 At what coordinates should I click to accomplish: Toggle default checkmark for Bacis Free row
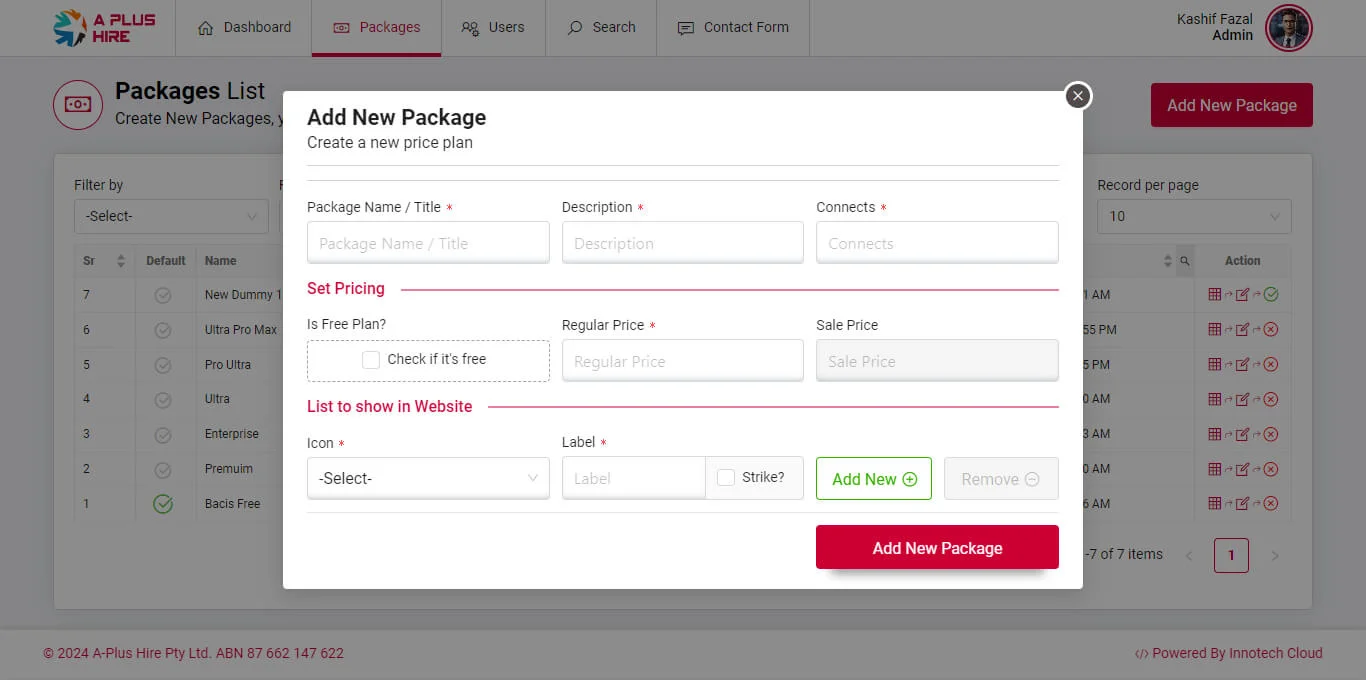pos(163,504)
